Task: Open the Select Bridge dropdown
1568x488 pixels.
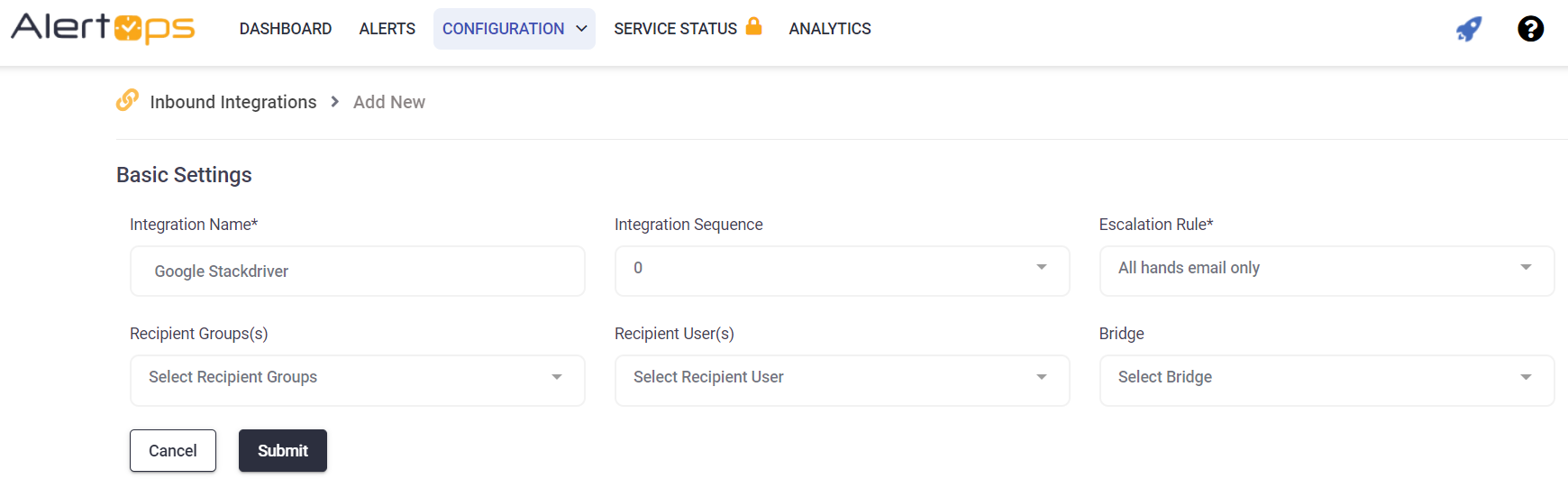Action: tap(1326, 378)
